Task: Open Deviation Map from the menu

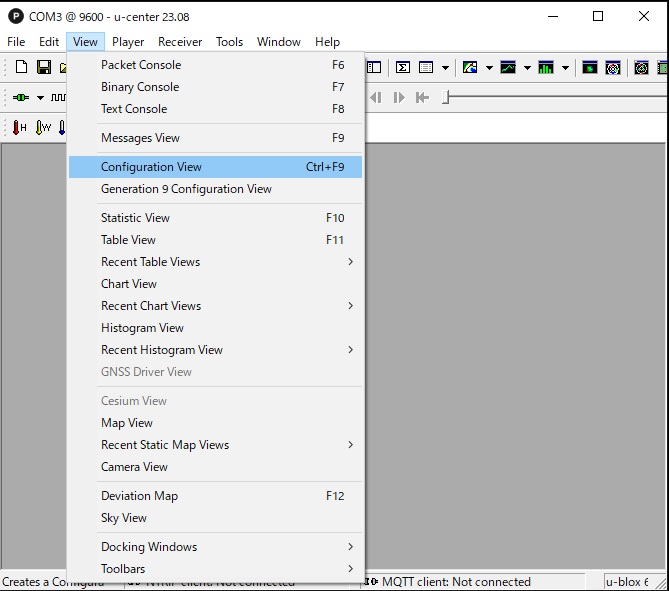Action: coord(215,496)
